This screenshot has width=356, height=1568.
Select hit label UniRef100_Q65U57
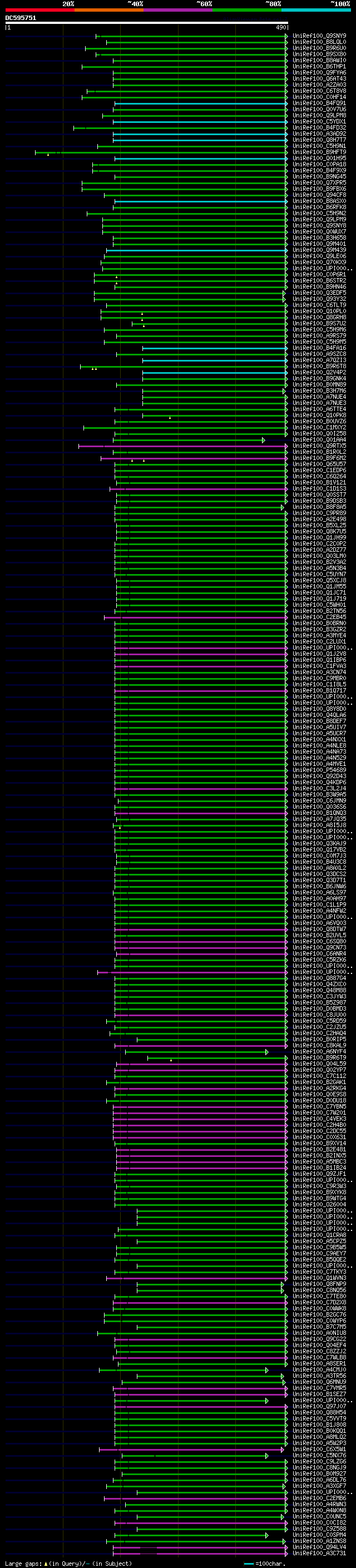coord(319,464)
